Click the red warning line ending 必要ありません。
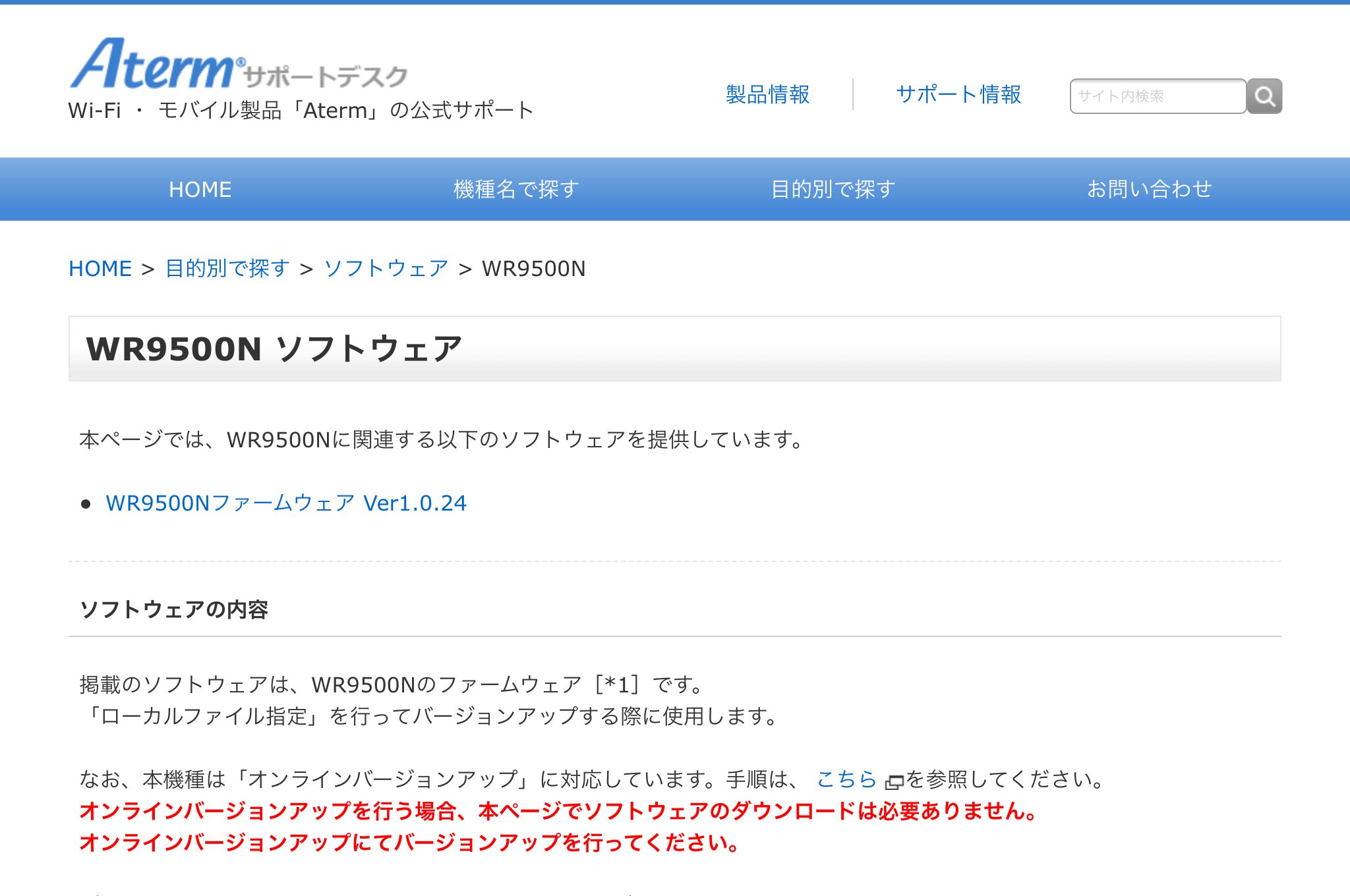The image size is (1350, 896). tap(559, 811)
